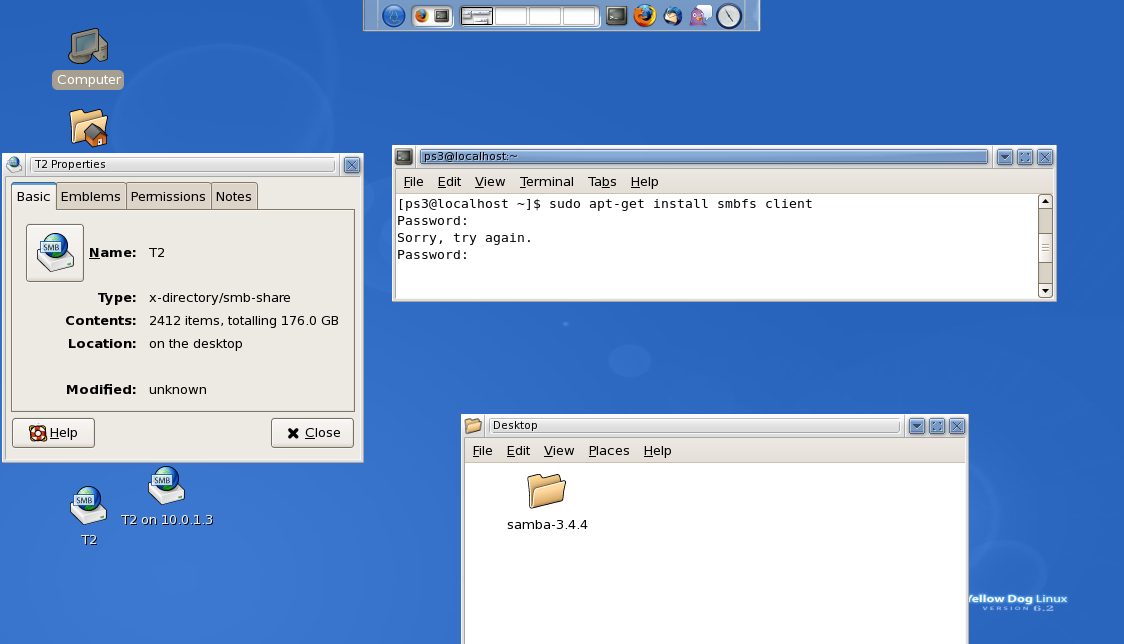Maximize the Desktop file window
This screenshot has height=644, width=1124.
coord(937,426)
